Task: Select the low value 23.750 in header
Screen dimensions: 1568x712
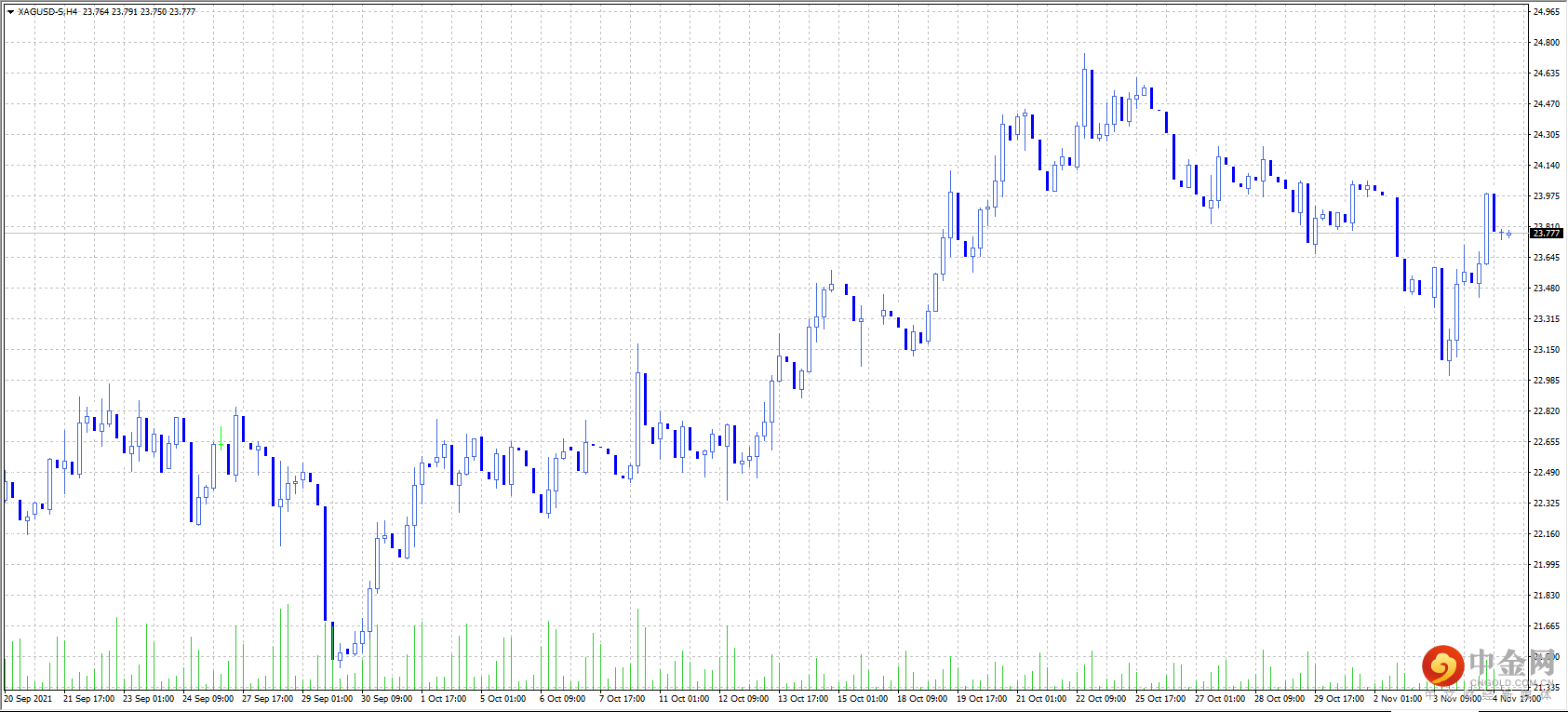Action: click(154, 12)
